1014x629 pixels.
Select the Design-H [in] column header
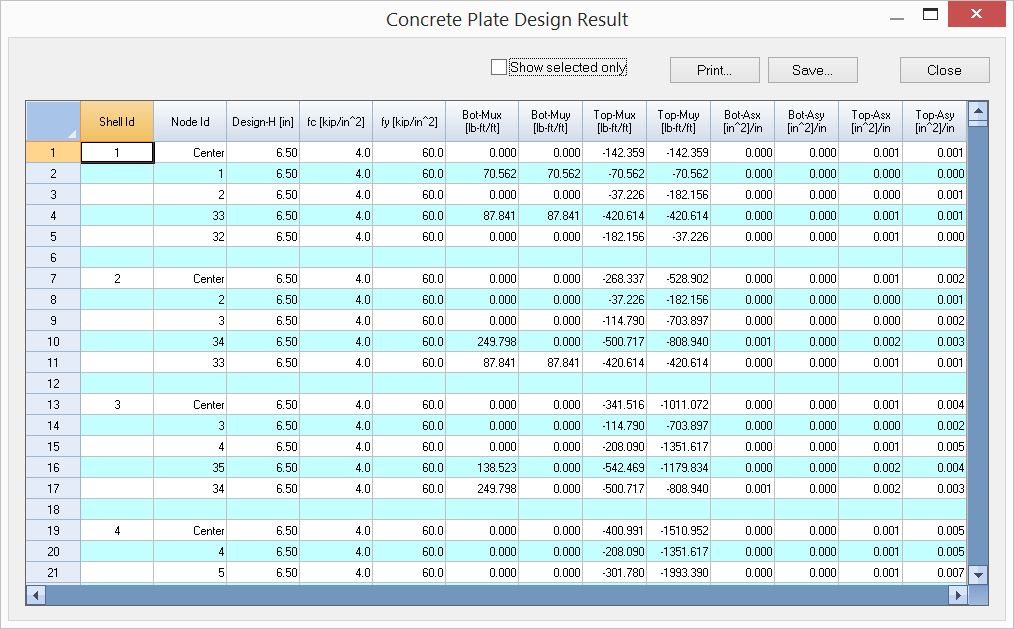[260, 120]
